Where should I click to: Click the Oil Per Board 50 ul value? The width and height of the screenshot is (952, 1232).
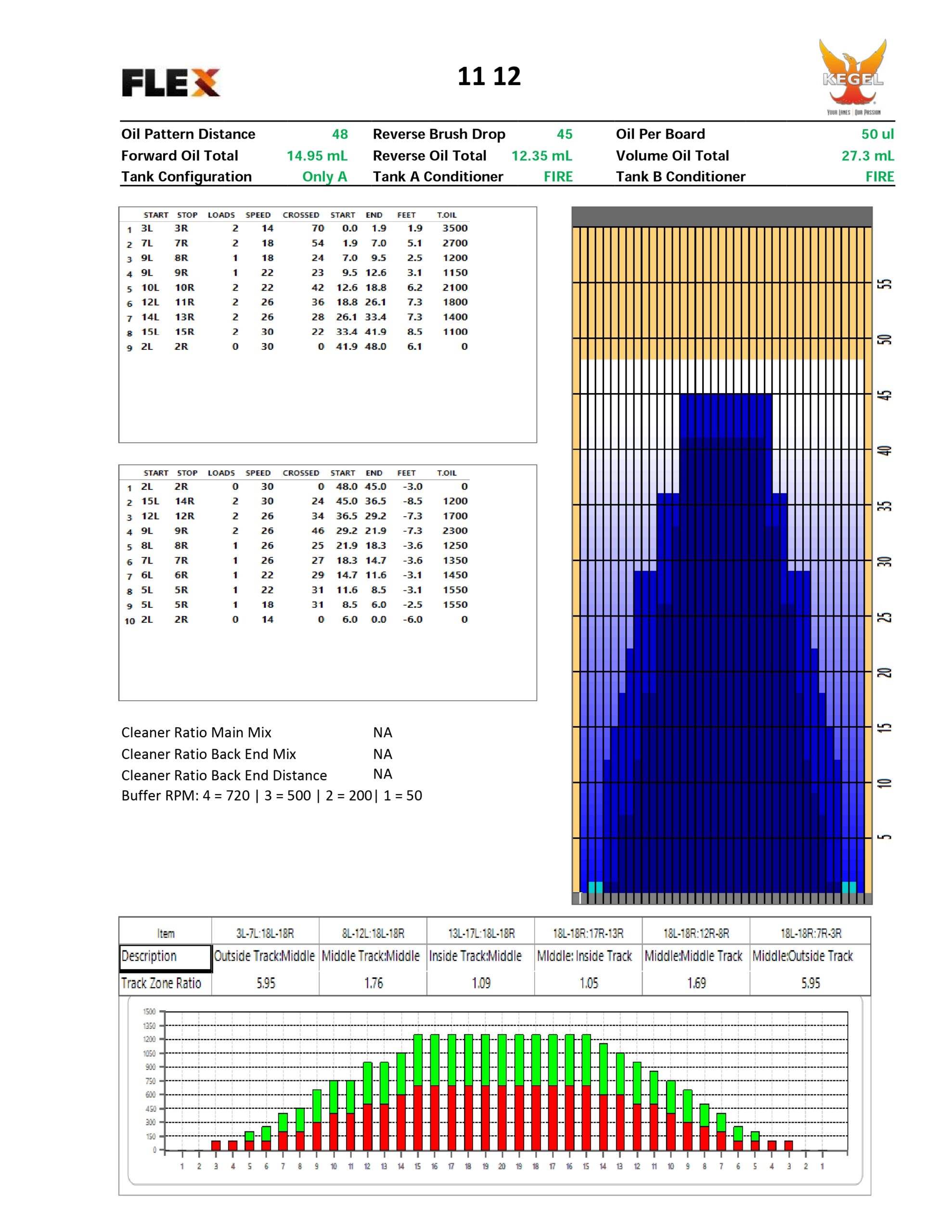pyautogui.click(x=877, y=134)
